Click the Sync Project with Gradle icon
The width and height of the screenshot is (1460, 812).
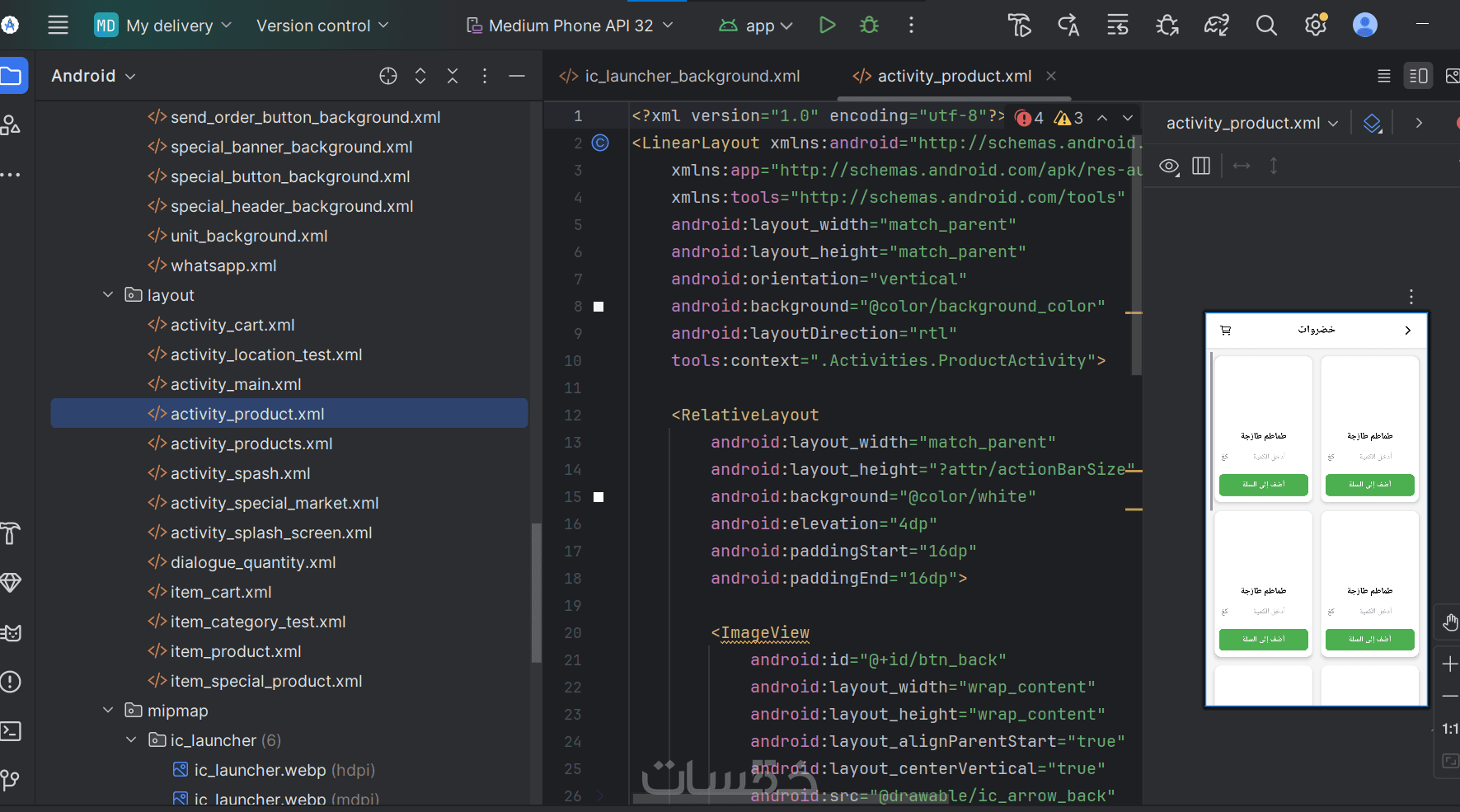point(1217,26)
